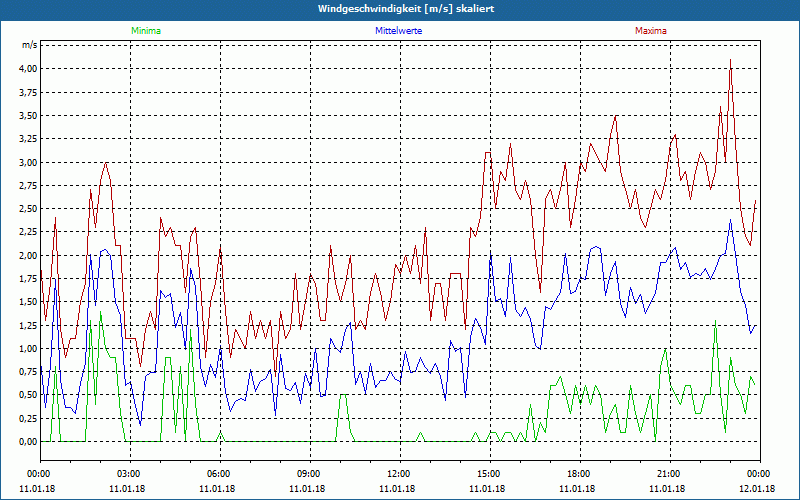Click the '0,00' y-axis value
The image size is (800, 500).
pos(28,441)
